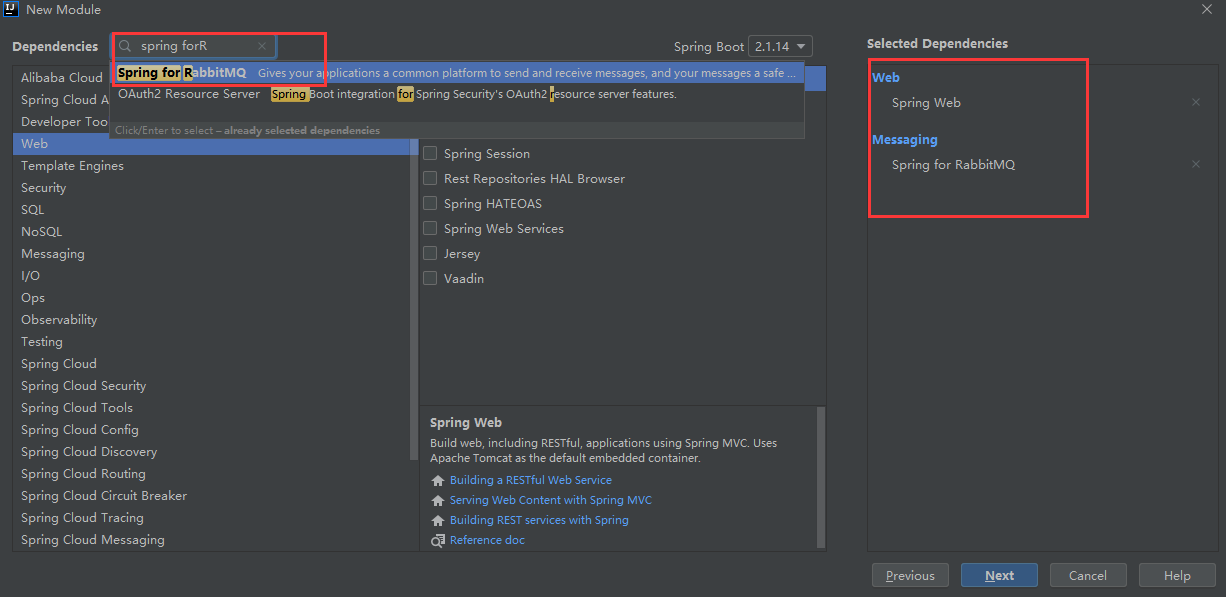This screenshot has height=597, width=1226.
Task: Click the description panel scrollbar
Action: tap(822, 476)
